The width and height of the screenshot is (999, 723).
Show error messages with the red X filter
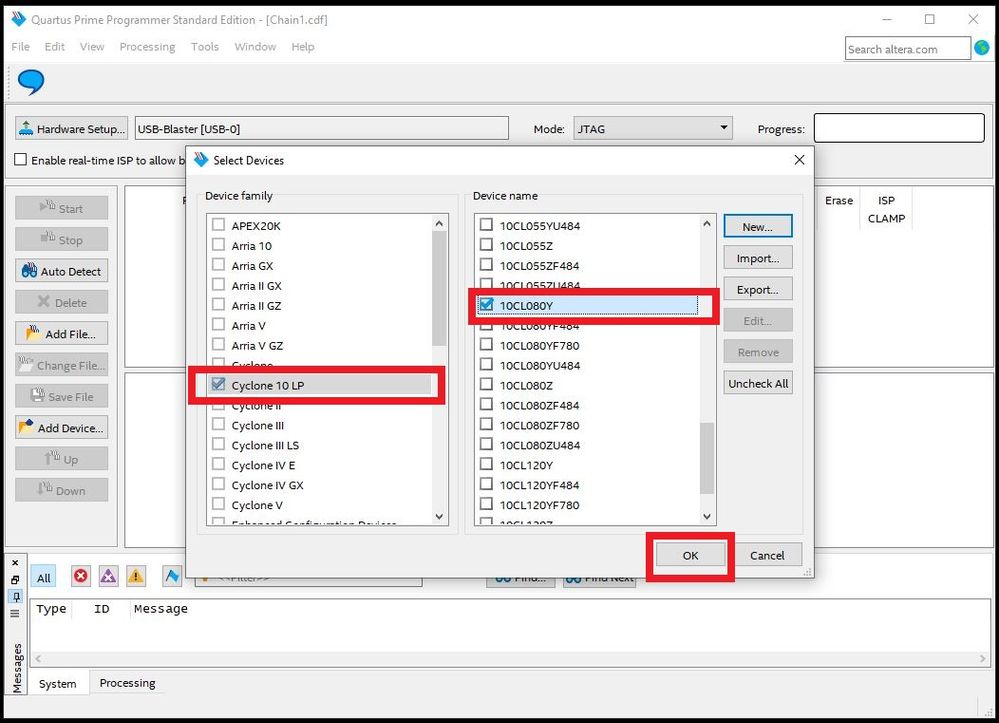tap(81, 576)
